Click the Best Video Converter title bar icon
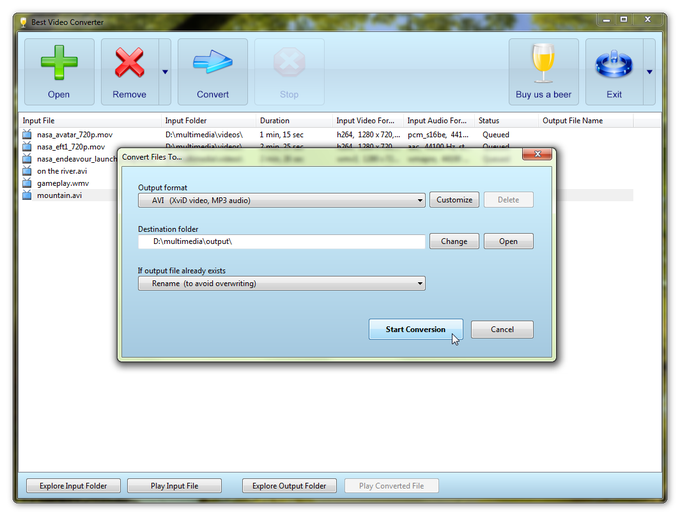 coord(23,22)
